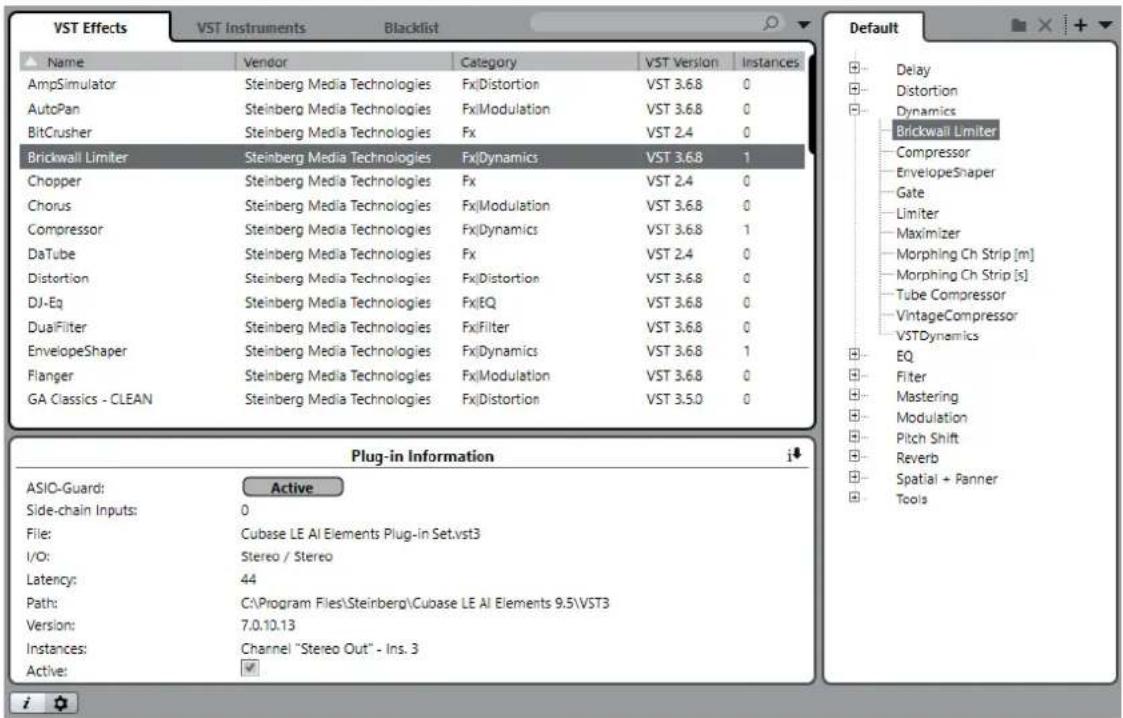Select Morphing Ch Strip [m] tree item
The image size is (1123, 718).
pyautogui.click(x=965, y=254)
